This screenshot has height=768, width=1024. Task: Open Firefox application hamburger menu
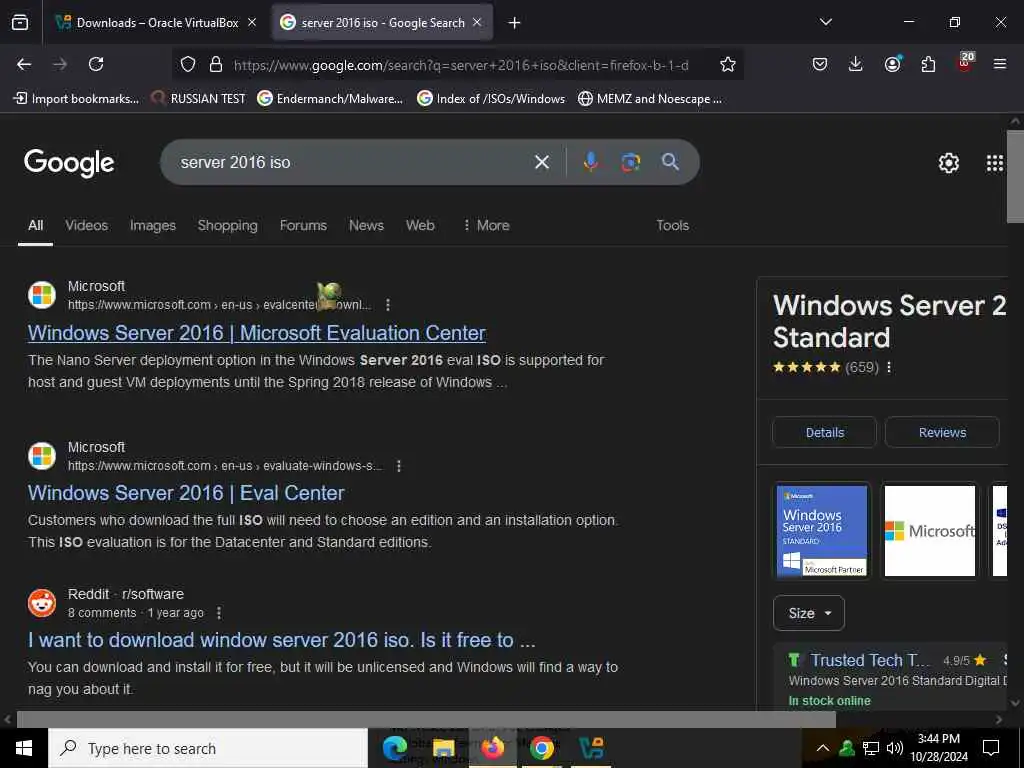1000,64
